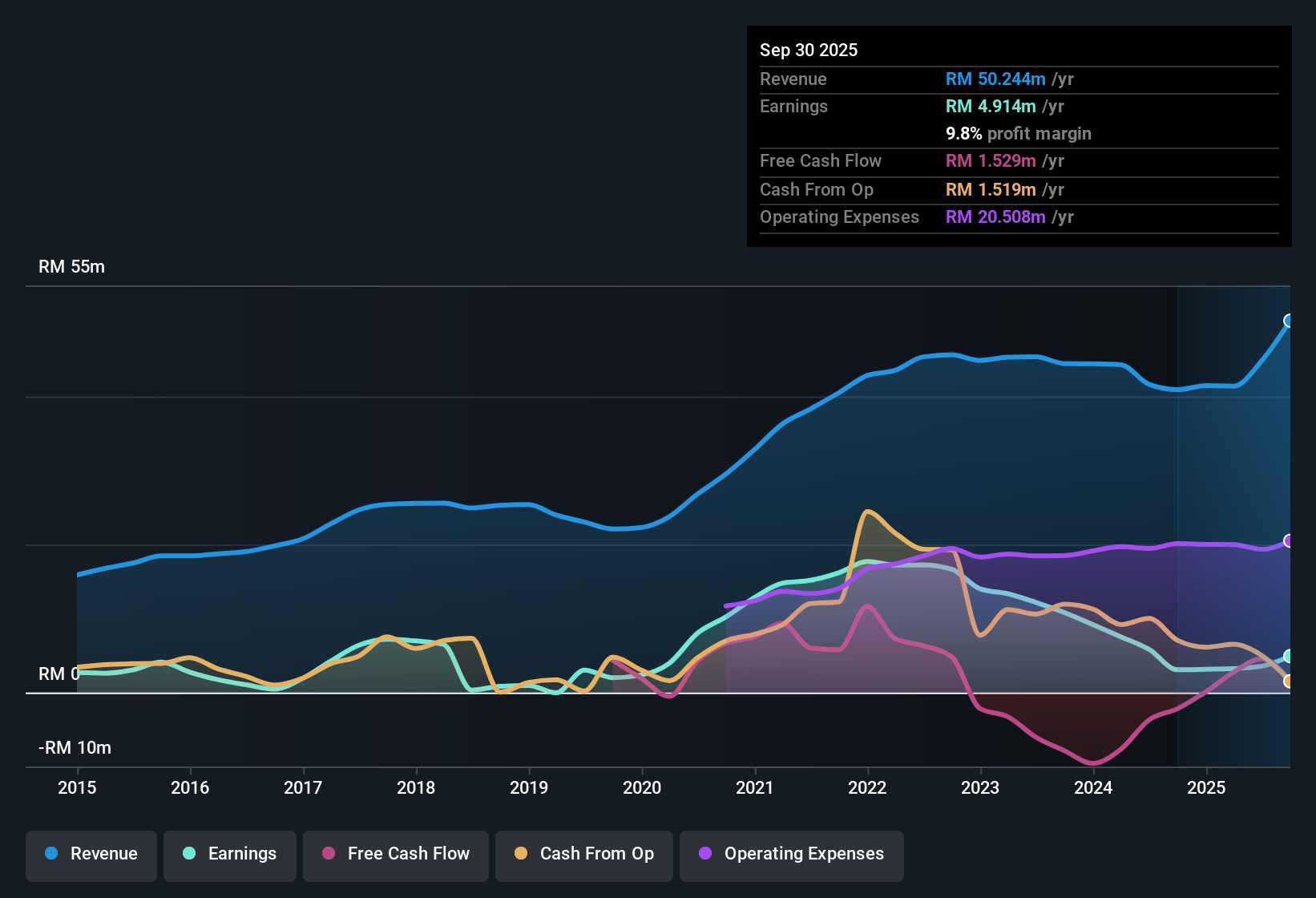Click the 9.8% profit margin text
1316x898 pixels.
pyautogui.click(x=1018, y=134)
